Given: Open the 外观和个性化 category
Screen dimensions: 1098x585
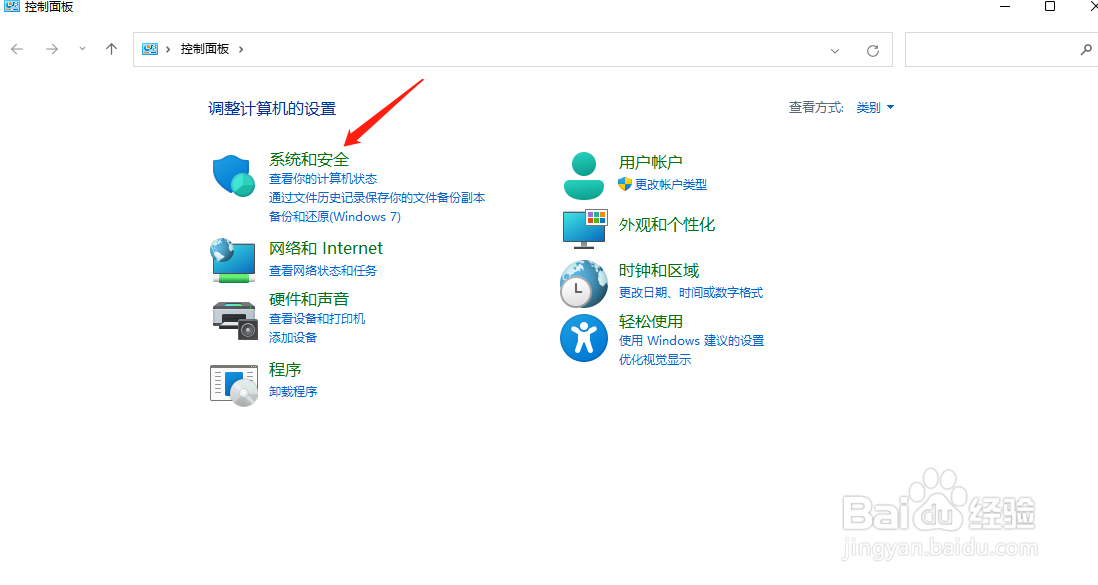Looking at the screenshot, I should point(667,225).
